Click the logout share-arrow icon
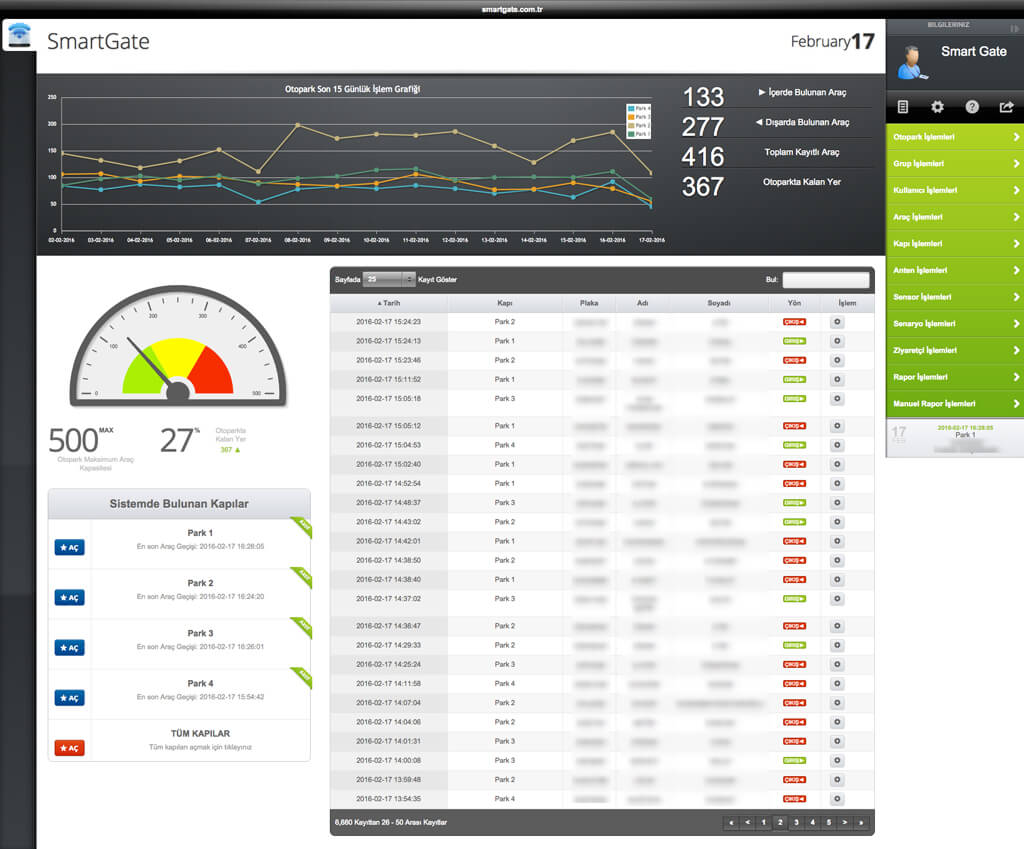 coord(1006,107)
